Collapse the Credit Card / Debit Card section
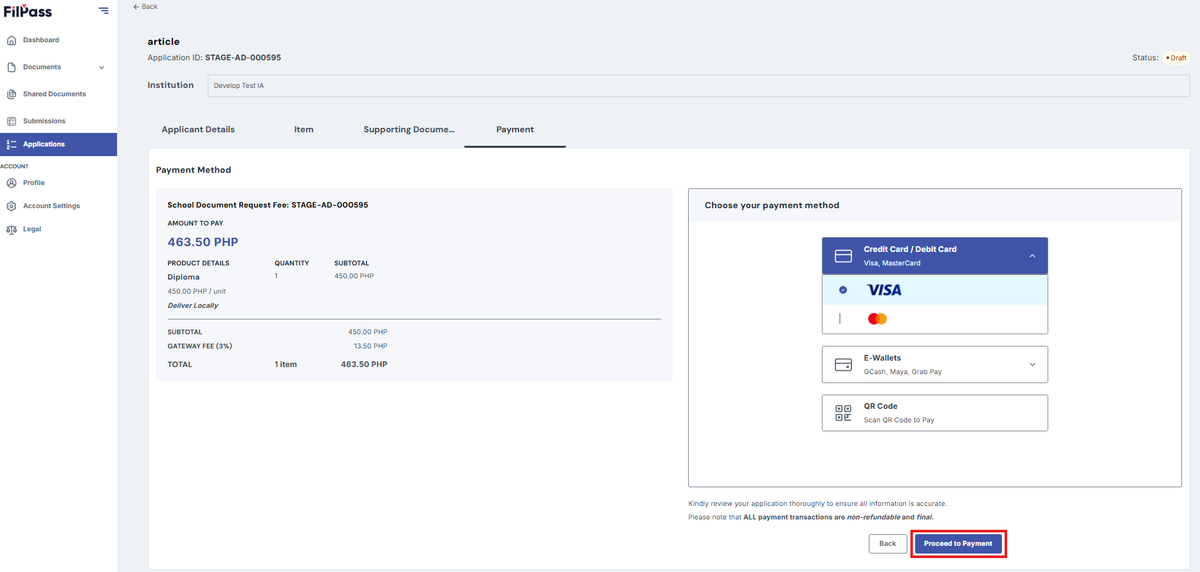1200x572 pixels. coord(1033,256)
